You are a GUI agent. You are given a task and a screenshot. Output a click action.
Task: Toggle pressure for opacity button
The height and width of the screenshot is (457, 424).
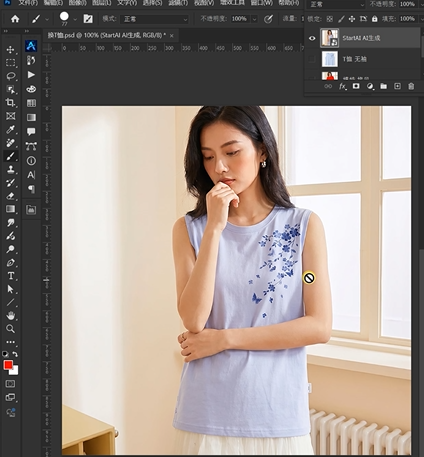pos(268,19)
